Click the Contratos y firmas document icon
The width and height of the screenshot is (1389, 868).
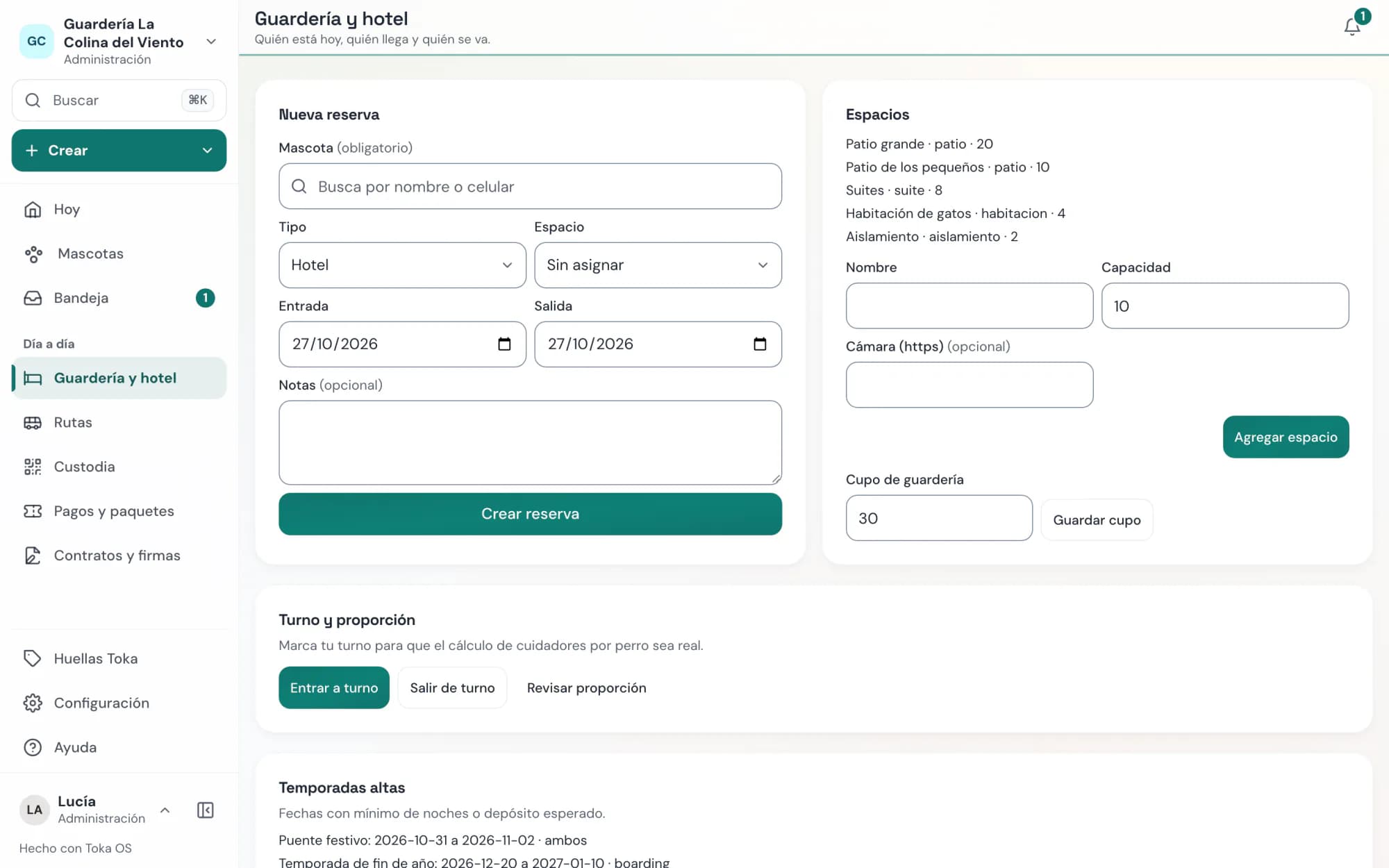[x=33, y=556]
